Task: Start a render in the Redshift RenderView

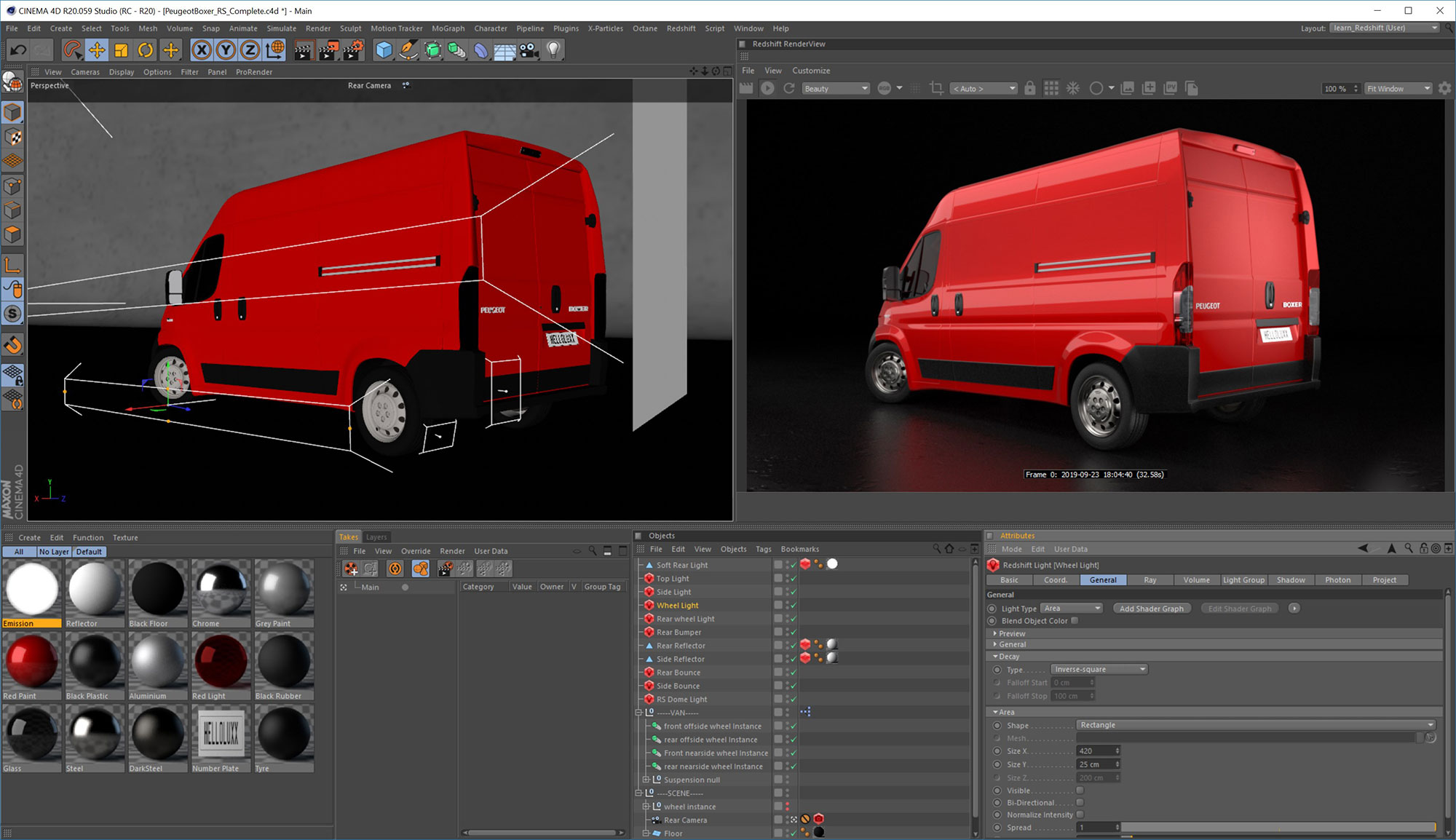Action: click(x=767, y=87)
